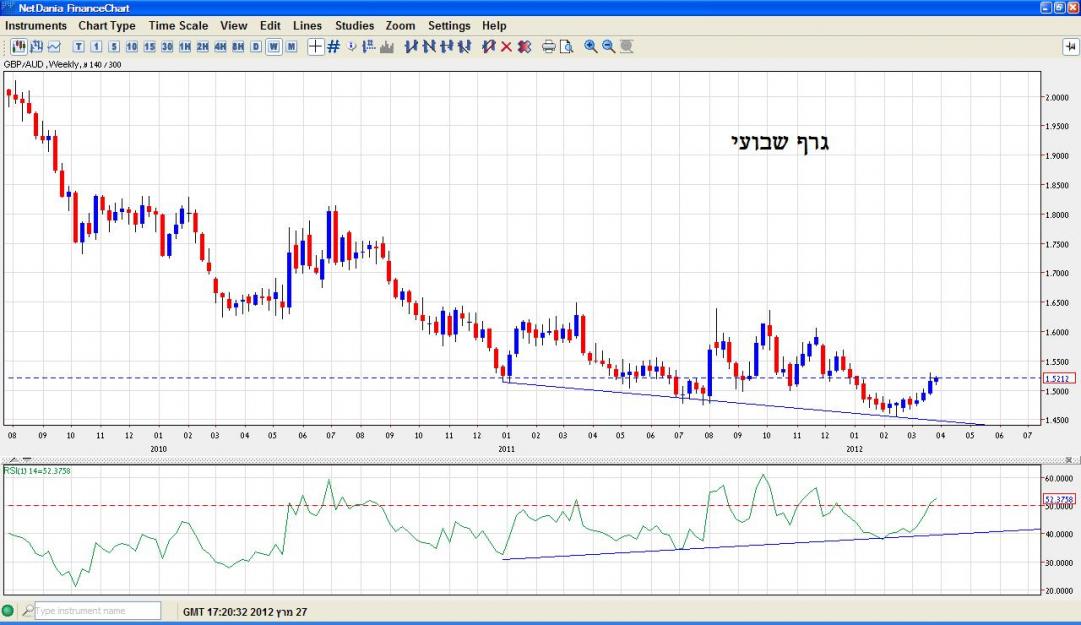Expand the Time Scale dropdown menu
The image size is (1081, 625).
tap(178, 25)
